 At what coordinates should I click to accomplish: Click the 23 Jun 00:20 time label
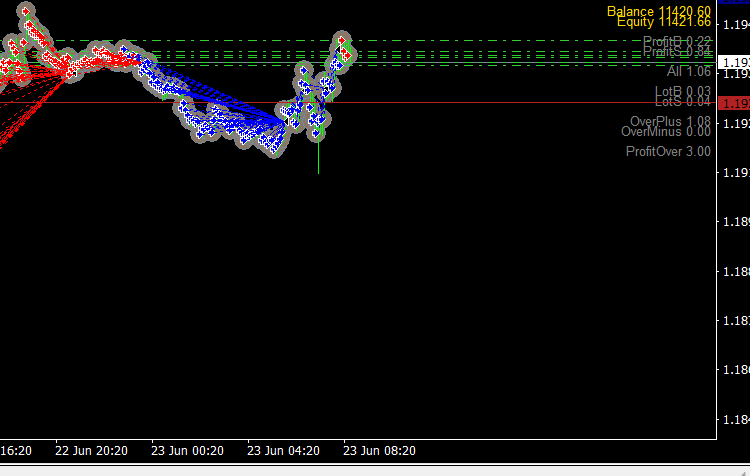coord(188,451)
